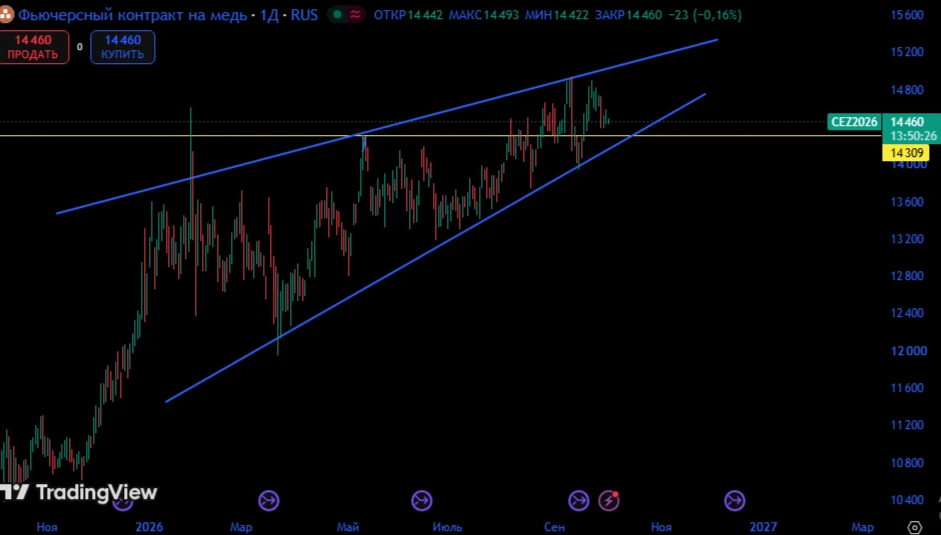Click the CEZ2026 symbol label on the price axis
This screenshot has width=941, height=535.
[x=854, y=122]
